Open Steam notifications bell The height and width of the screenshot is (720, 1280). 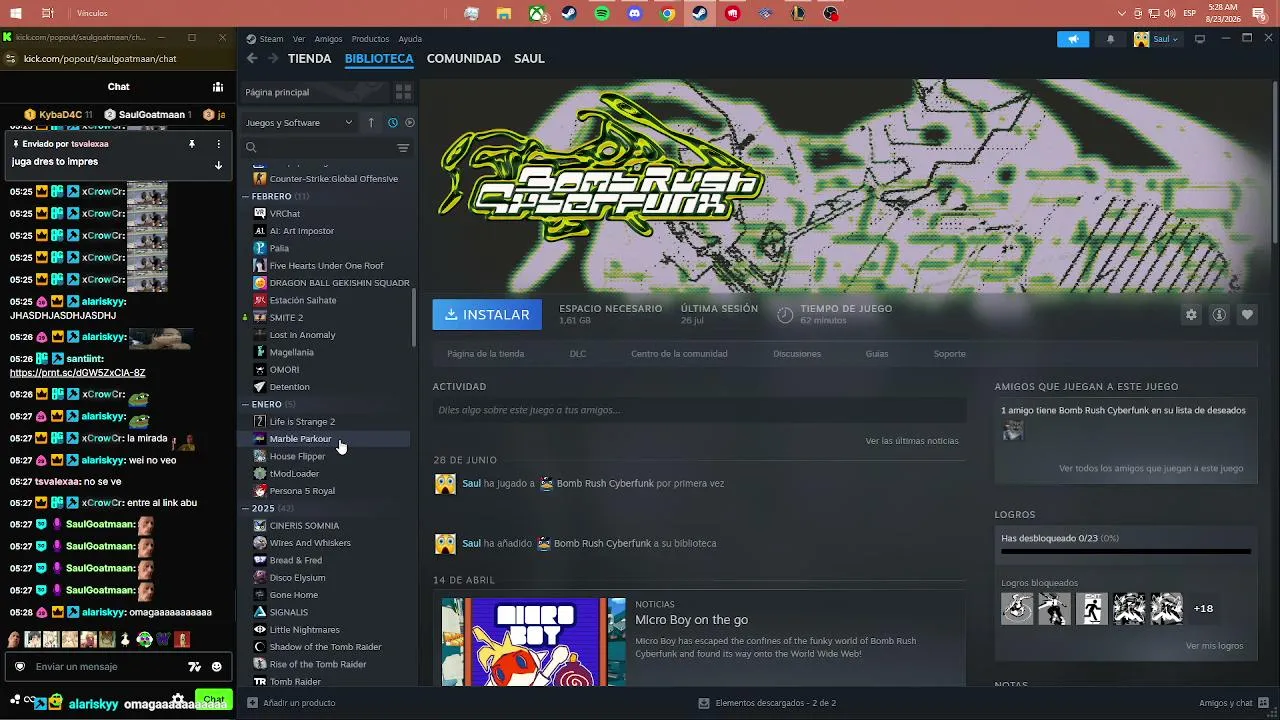click(1110, 39)
